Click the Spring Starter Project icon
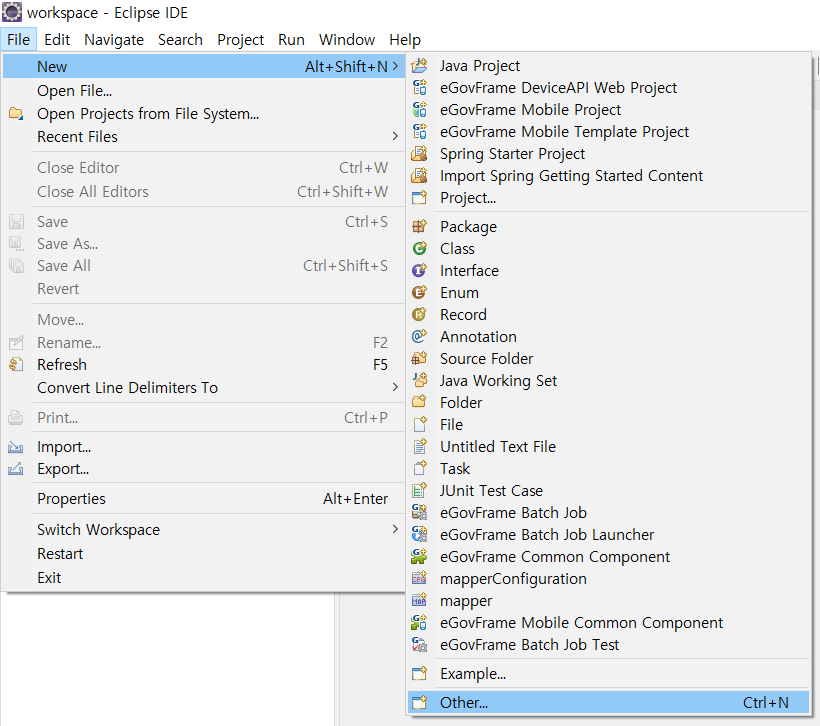 click(x=419, y=154)
